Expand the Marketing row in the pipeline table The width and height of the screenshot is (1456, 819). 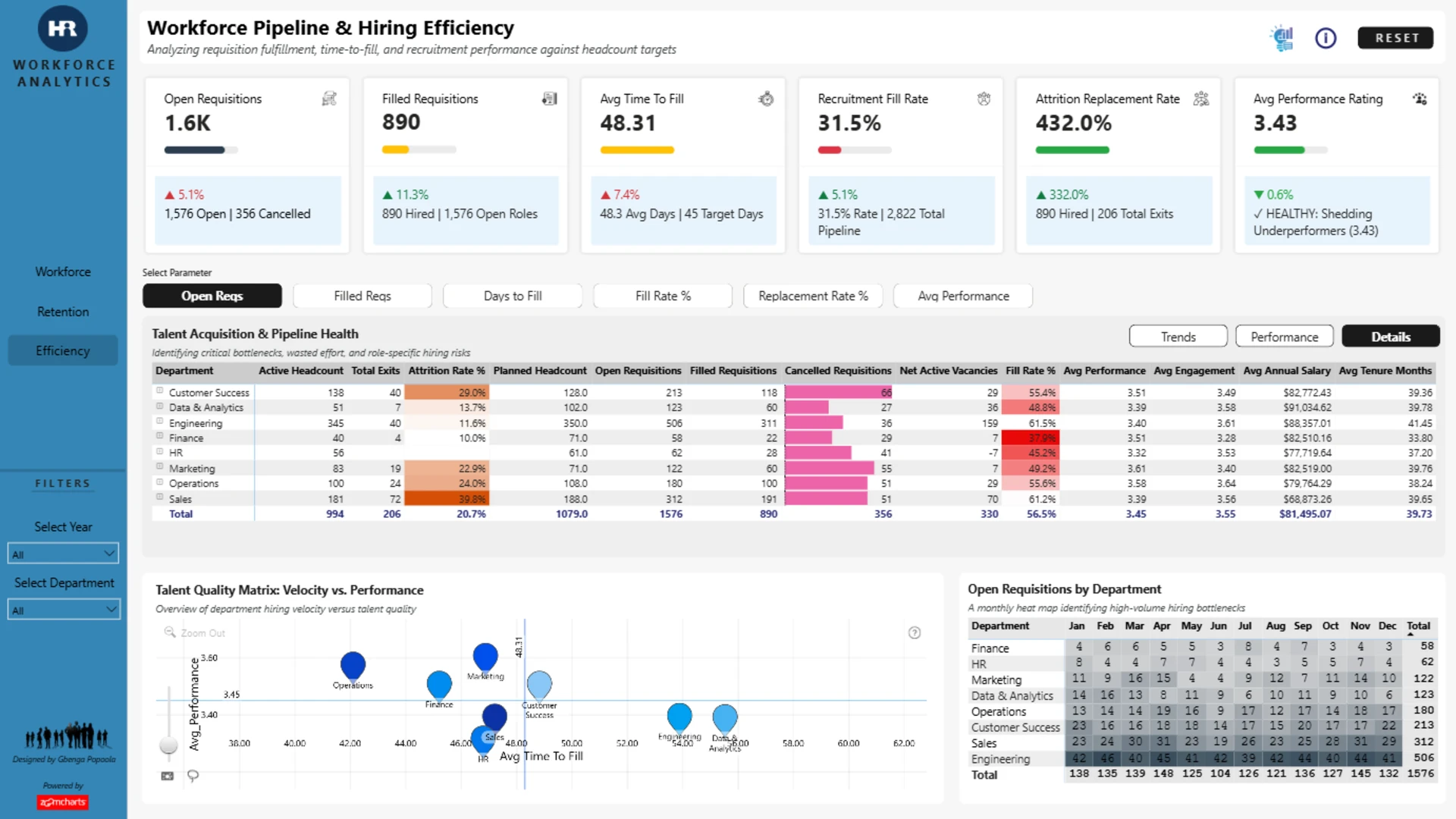coord(160,467)
